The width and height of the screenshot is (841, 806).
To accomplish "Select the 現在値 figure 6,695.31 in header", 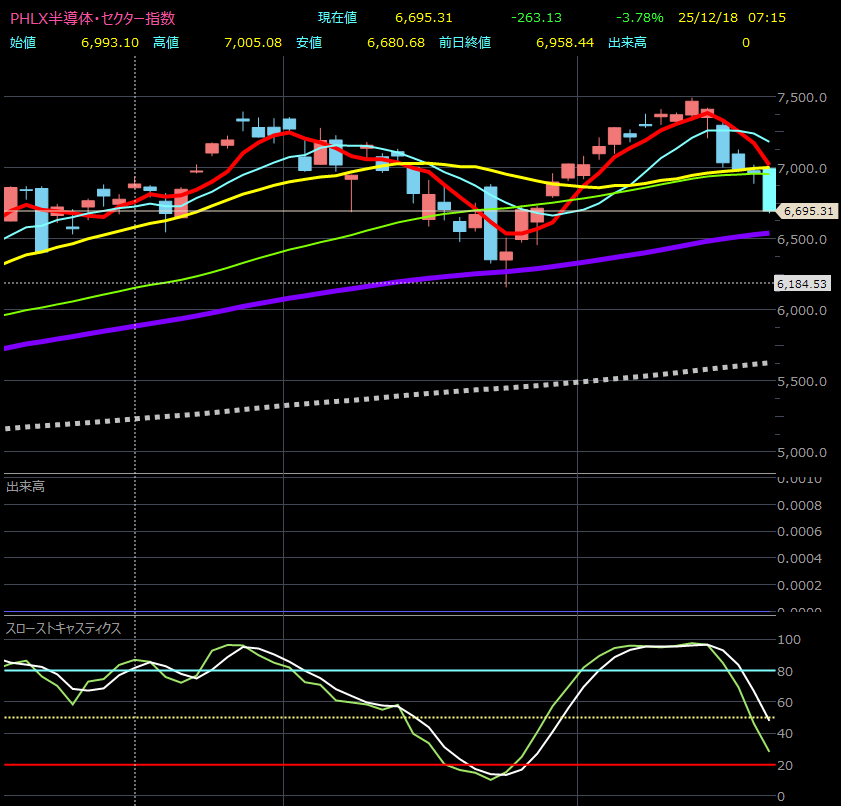I will [x=424, y=18].
